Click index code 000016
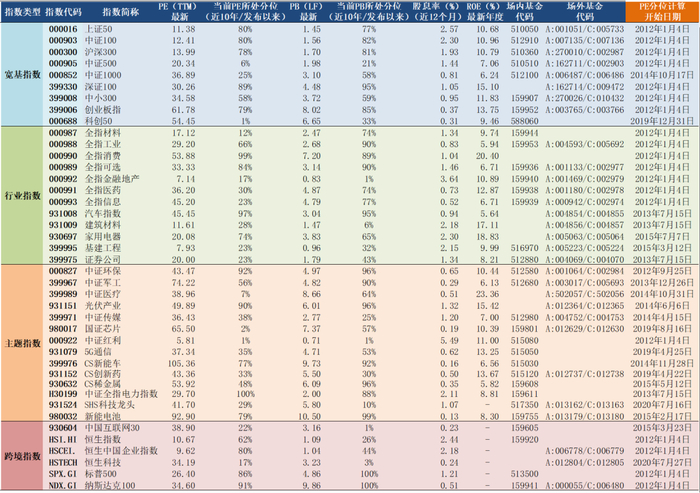 click(x=63, y=29)
